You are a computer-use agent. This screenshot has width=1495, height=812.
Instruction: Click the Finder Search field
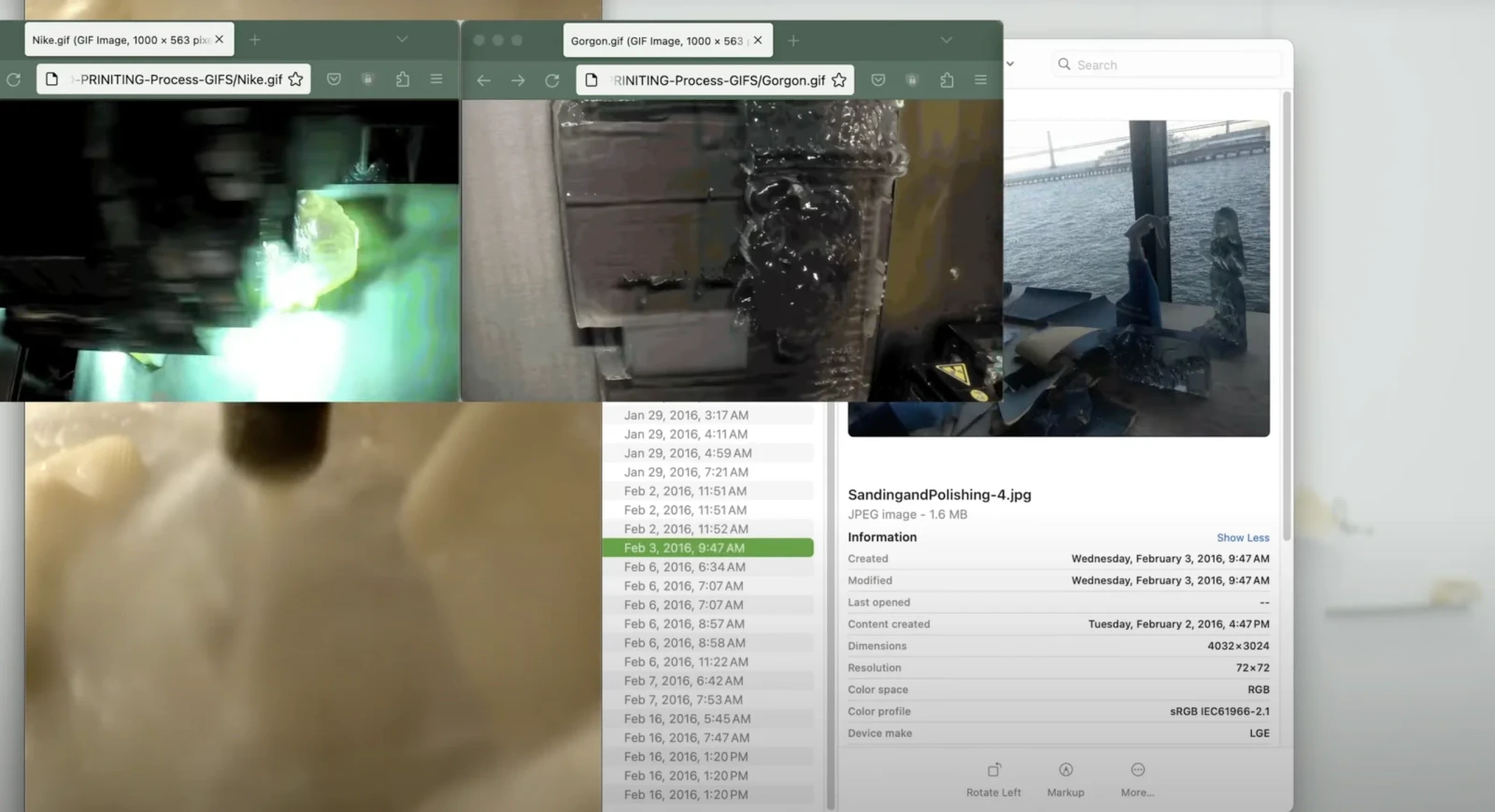click(1165, 64)
